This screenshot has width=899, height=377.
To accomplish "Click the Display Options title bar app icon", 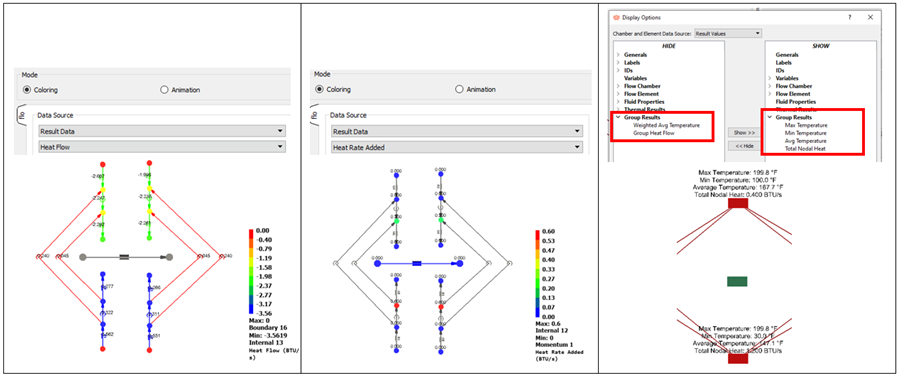I will coord(617,18).
